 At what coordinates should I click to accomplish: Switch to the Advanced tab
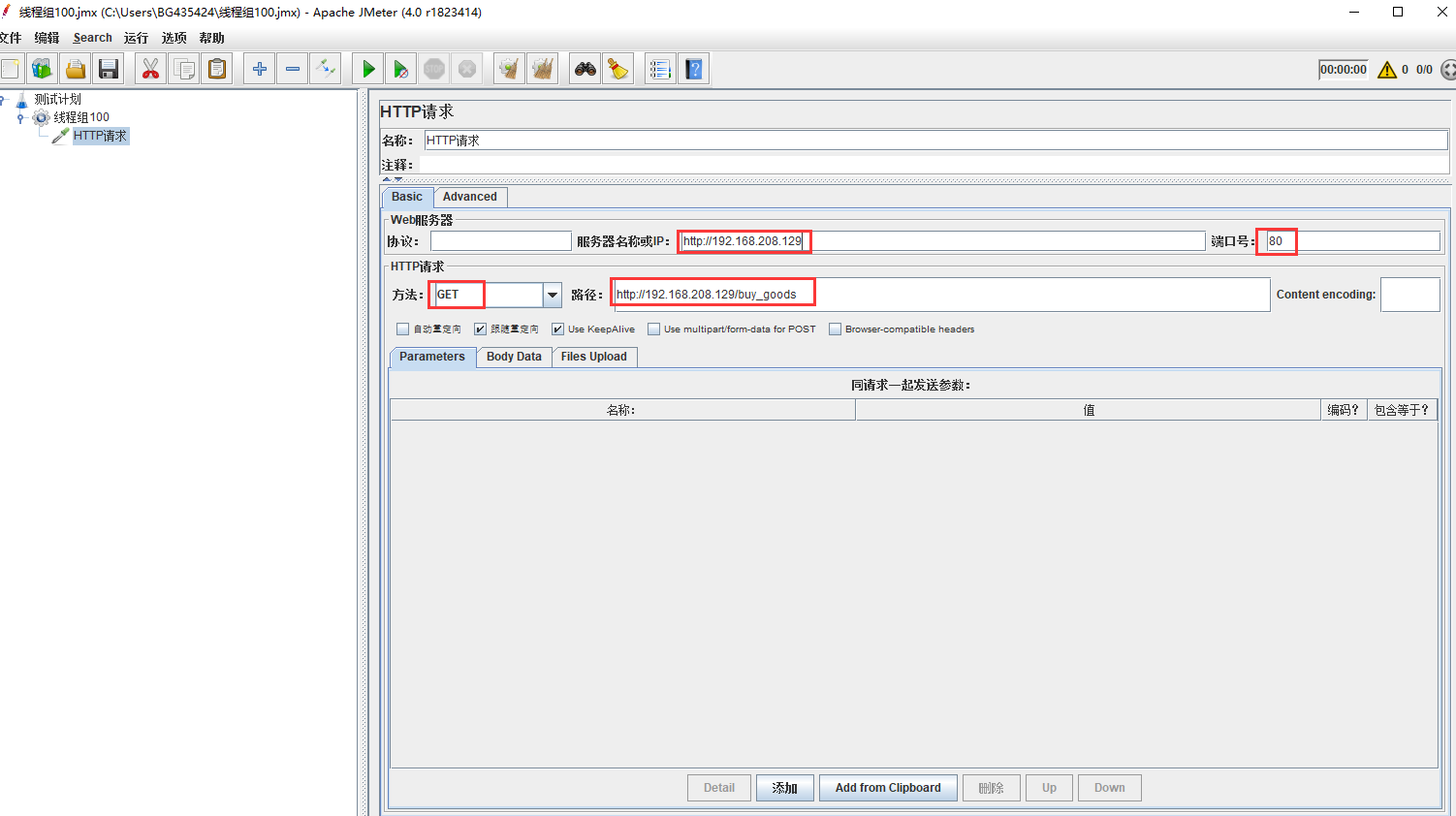tap(470, 197)
